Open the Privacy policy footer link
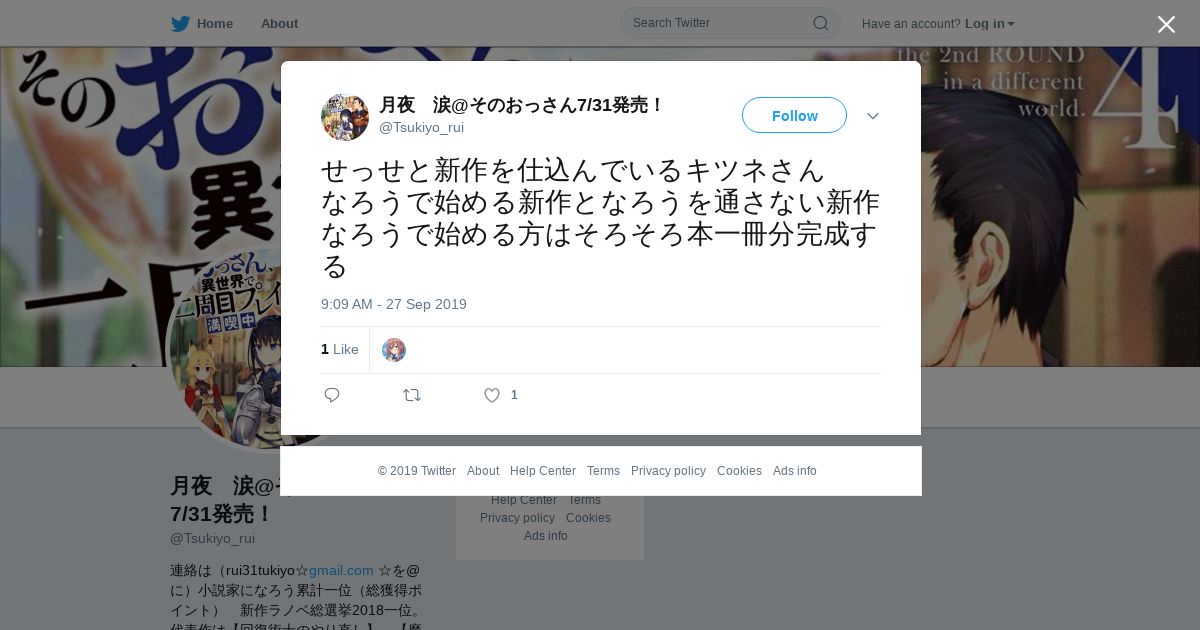This screenshot has height=630, width=1200. point(668,471)
